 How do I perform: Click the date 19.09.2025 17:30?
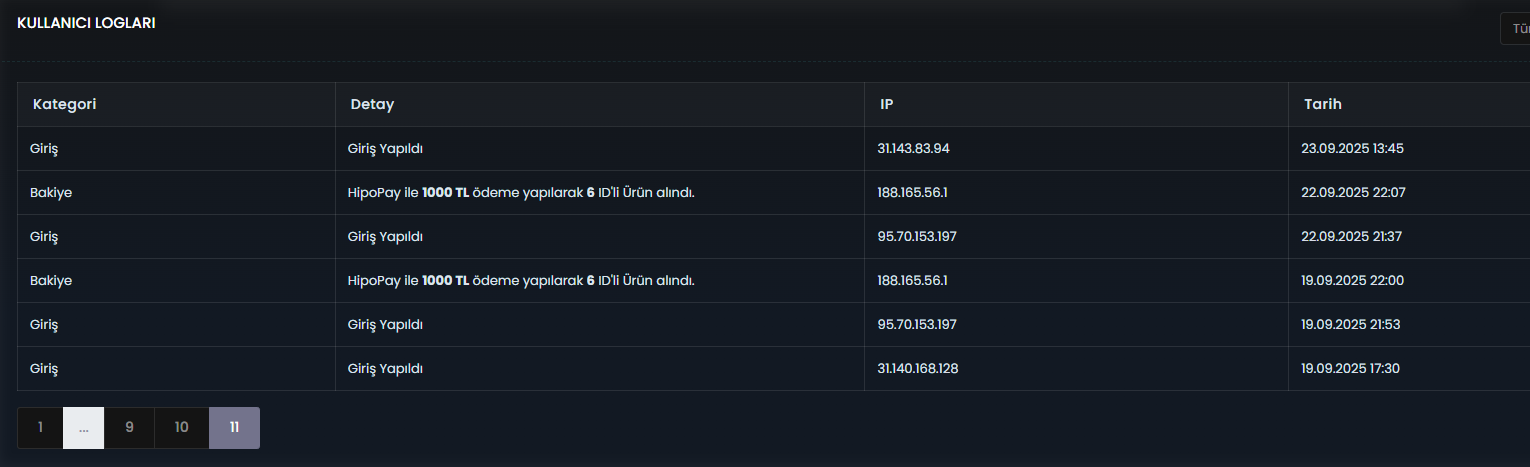[1350, 368]
